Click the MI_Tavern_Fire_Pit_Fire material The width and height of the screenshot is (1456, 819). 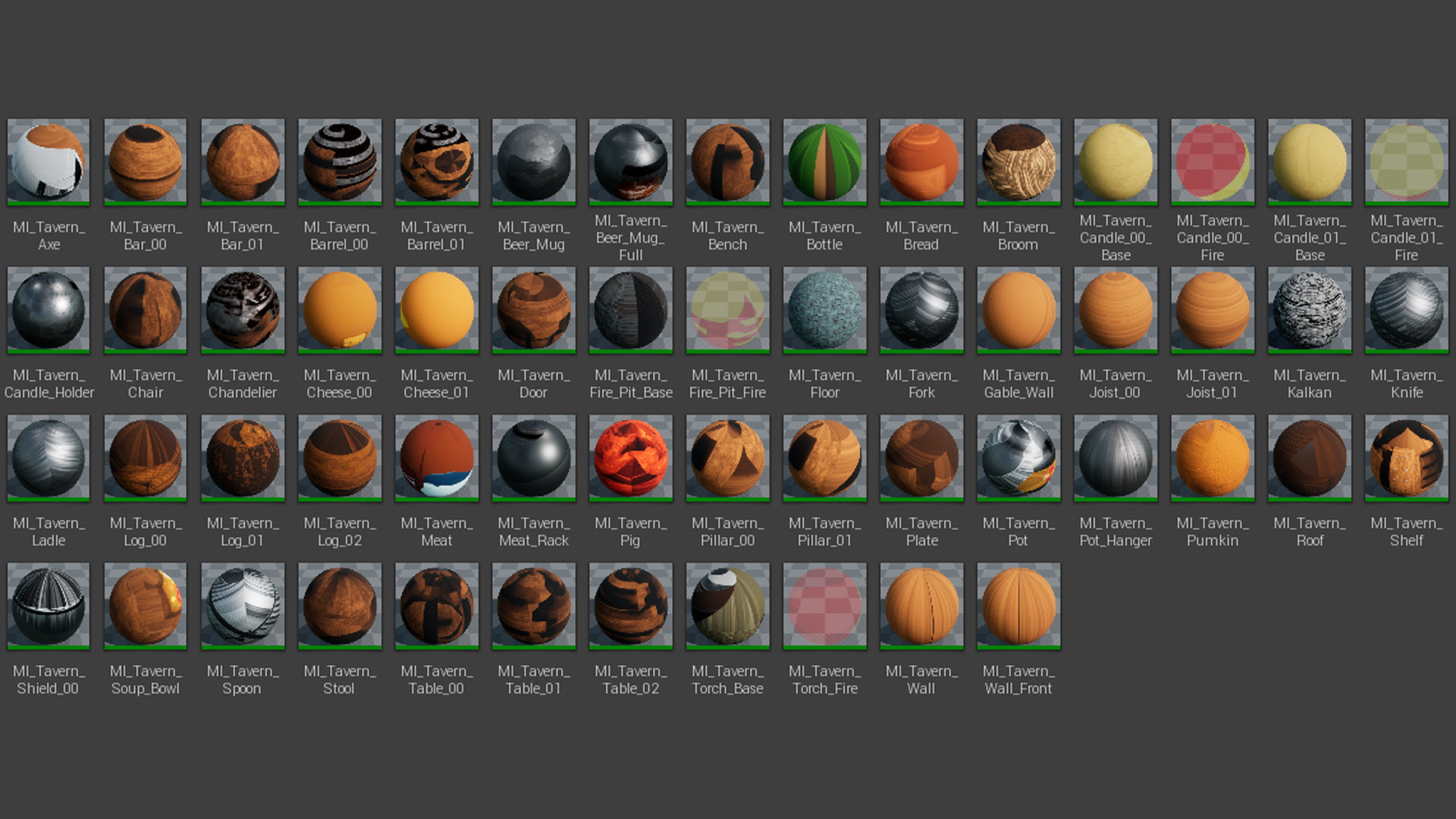pos(728,309)
